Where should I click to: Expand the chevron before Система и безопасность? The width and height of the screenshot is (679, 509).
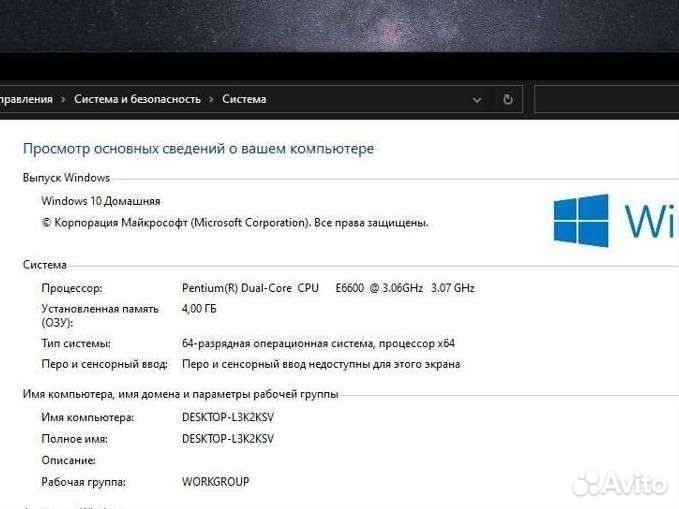coord(63,100)
